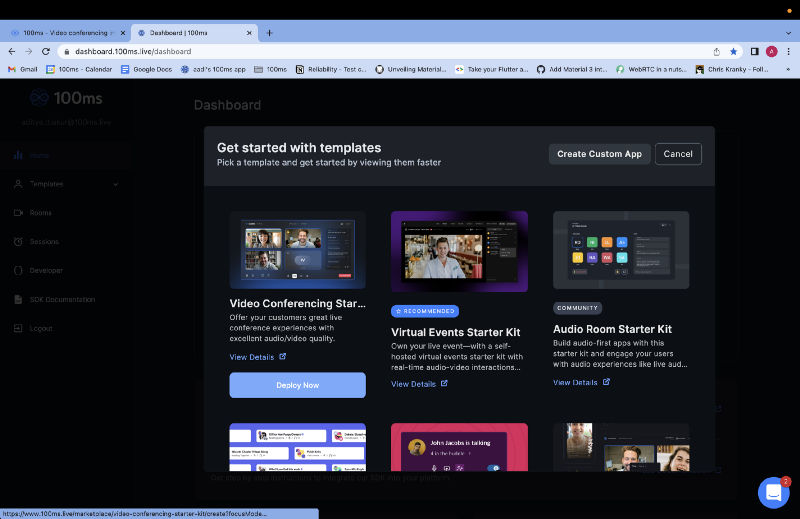Click the Sessions clock icon in sidebar
This screenshot has width=800, height=519.
[x=18, y=241]
